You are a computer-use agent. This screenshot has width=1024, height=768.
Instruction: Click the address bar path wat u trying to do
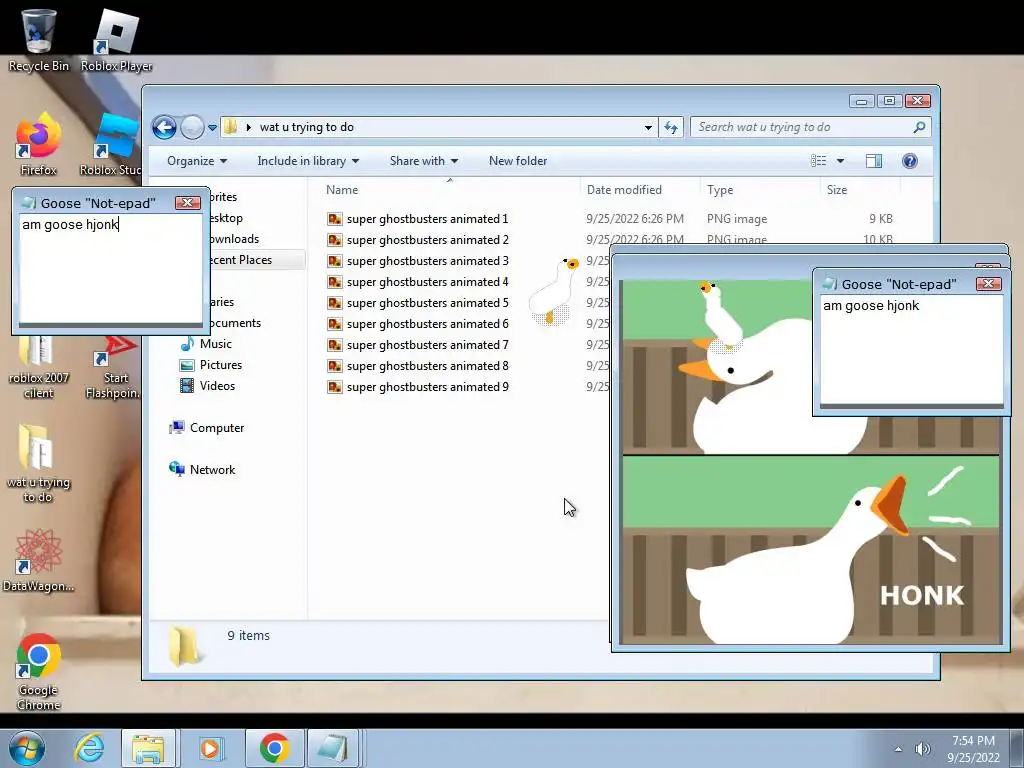pos(306,127)
